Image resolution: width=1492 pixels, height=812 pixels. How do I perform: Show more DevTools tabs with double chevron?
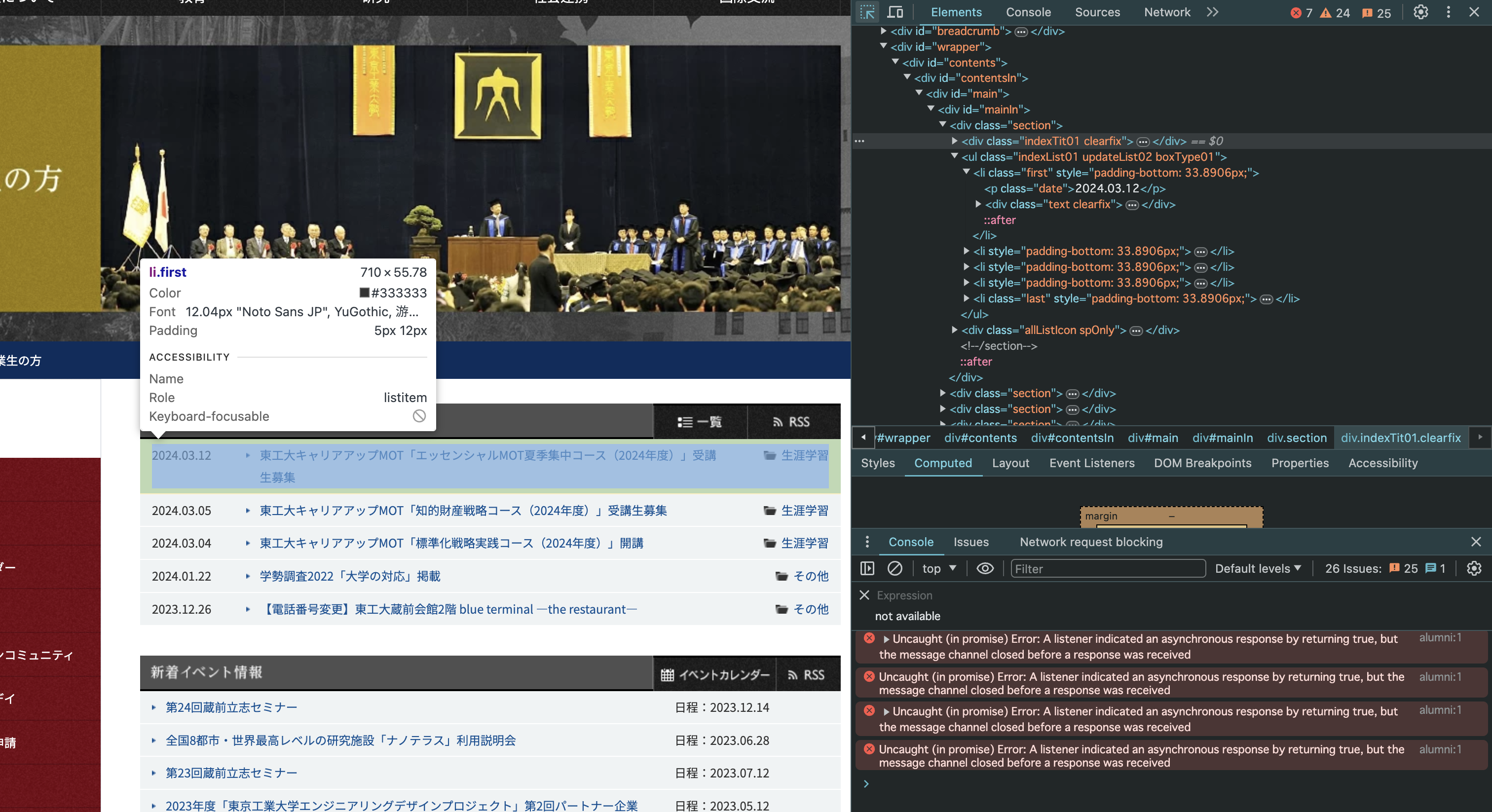[1213, 12]
